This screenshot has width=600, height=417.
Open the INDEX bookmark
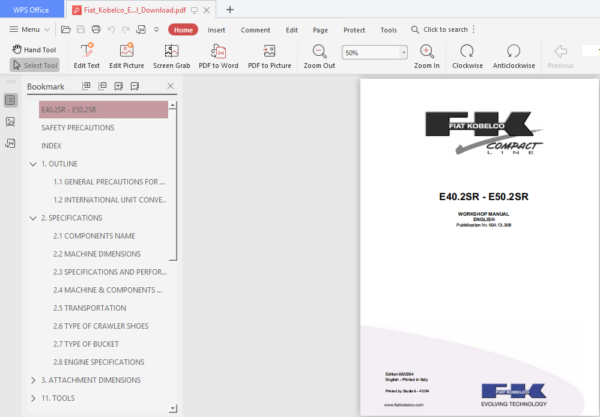click(x=51, y=146)
